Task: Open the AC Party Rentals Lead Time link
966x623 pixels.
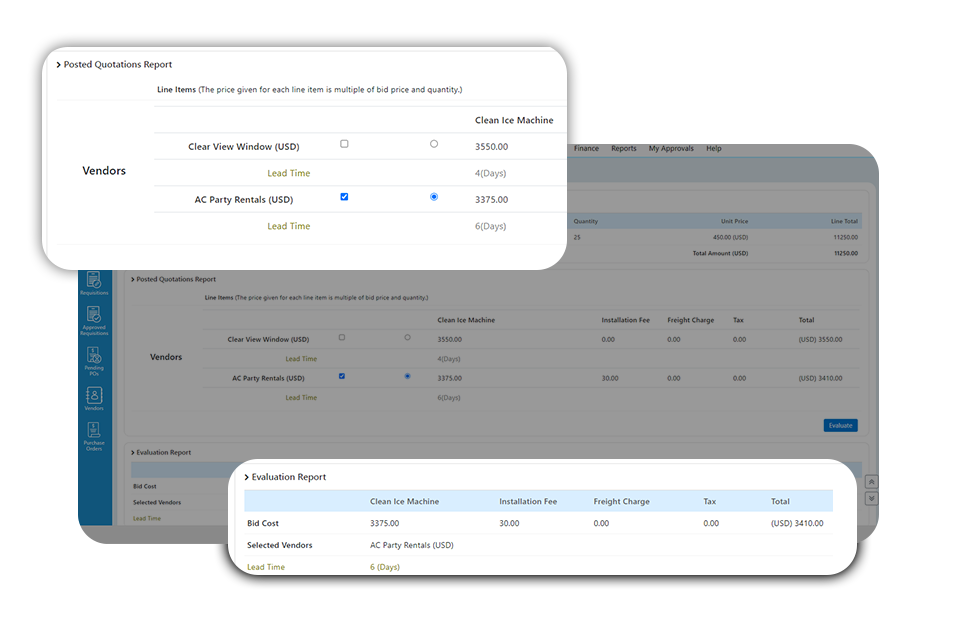Action: point(289,226)
